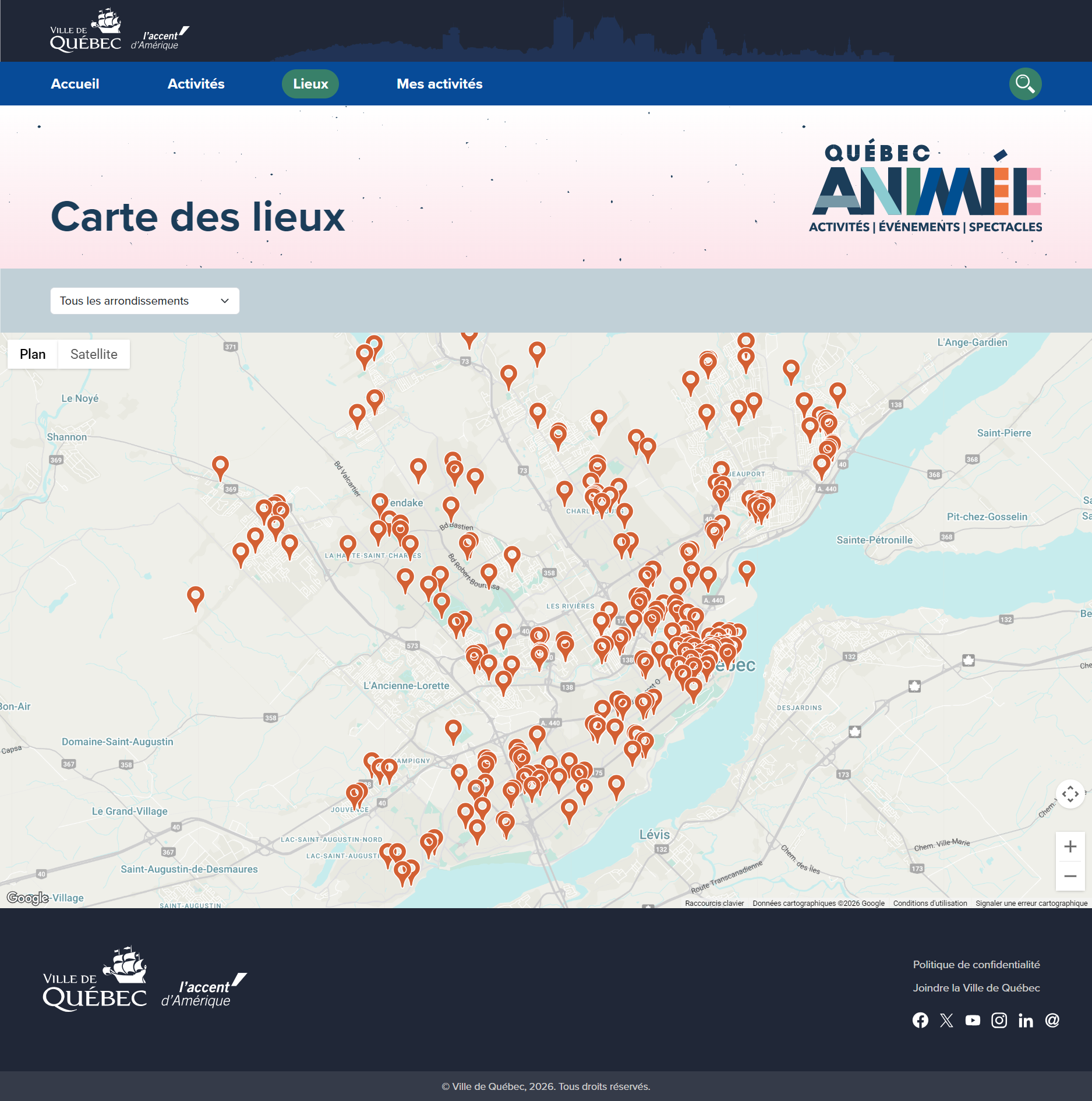Click the Threads @ icon in footer
Viewport: 1092px width, 1101px height.
click(x=1052, y=1020)
